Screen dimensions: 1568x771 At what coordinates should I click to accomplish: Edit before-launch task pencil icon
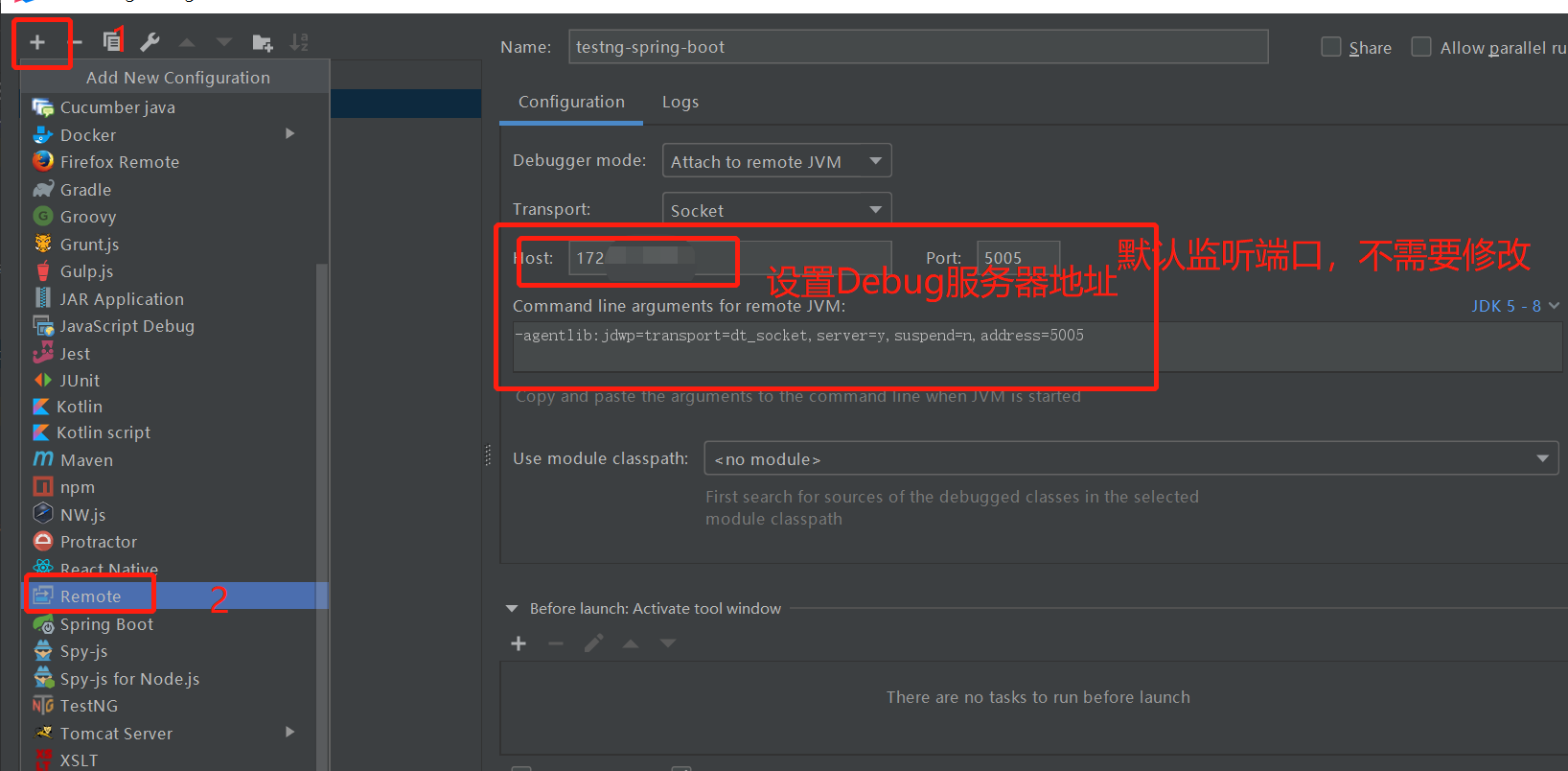(x=593, y=643)
